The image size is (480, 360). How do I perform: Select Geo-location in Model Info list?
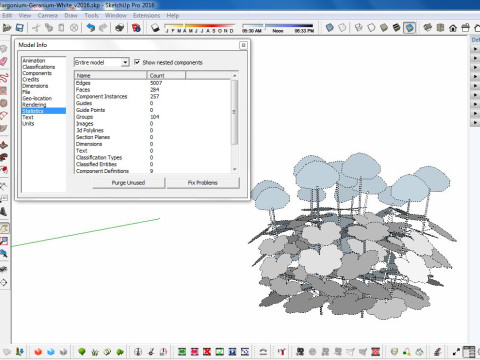tap(37, 98)
